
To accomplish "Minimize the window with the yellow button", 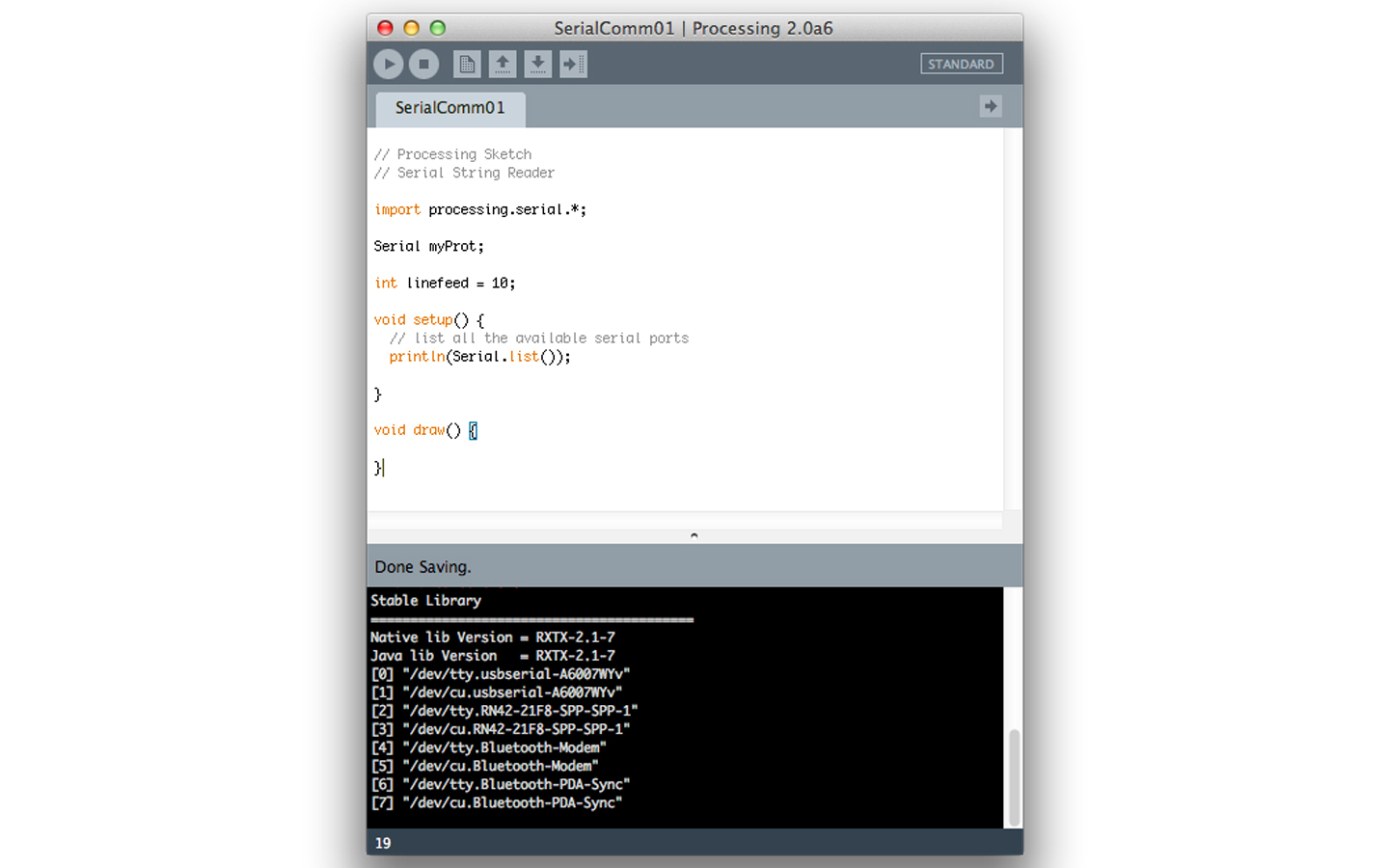I will 411,28.
